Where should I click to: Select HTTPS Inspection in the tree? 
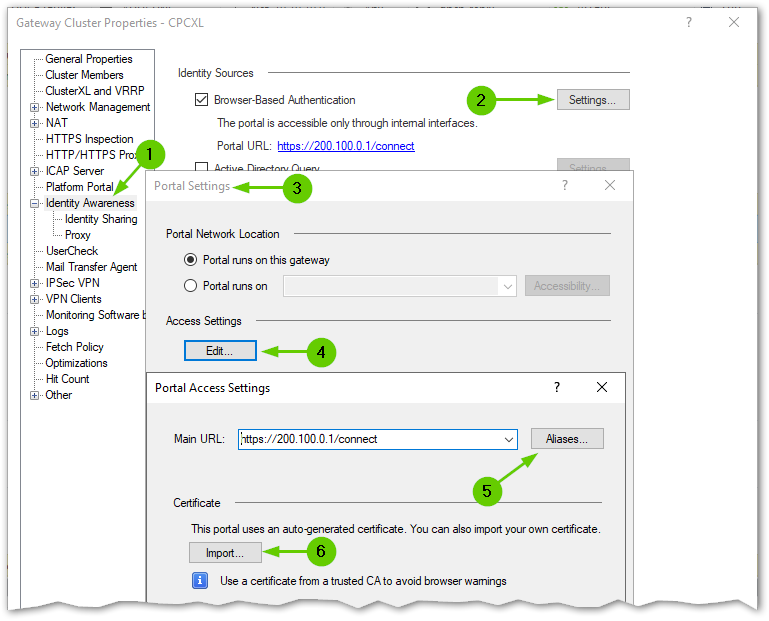pyautogui.click(x=90, y=139)
